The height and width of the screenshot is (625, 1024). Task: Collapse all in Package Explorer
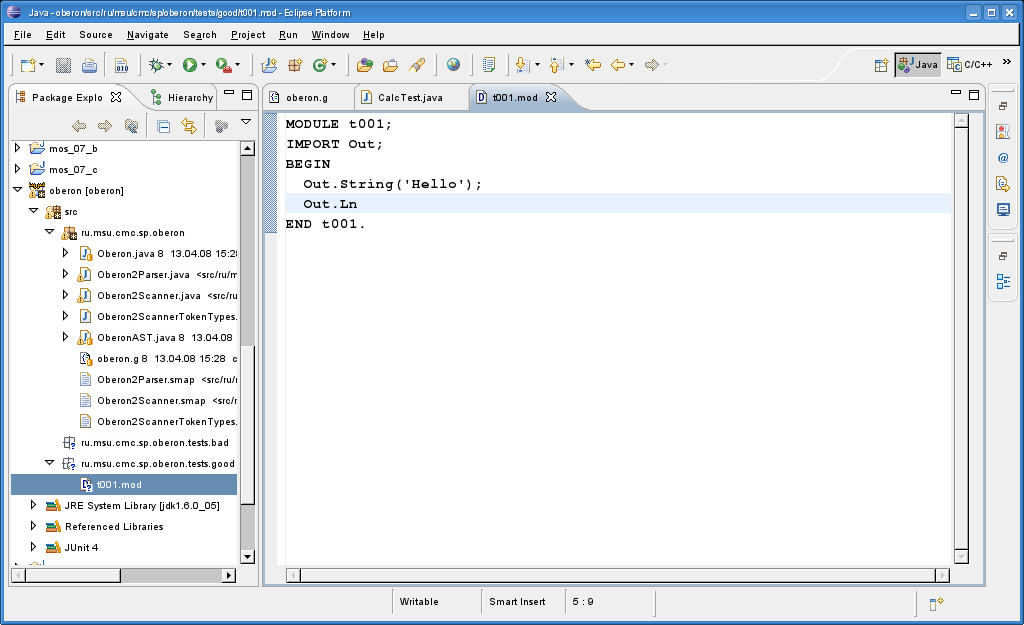[163, 126]
